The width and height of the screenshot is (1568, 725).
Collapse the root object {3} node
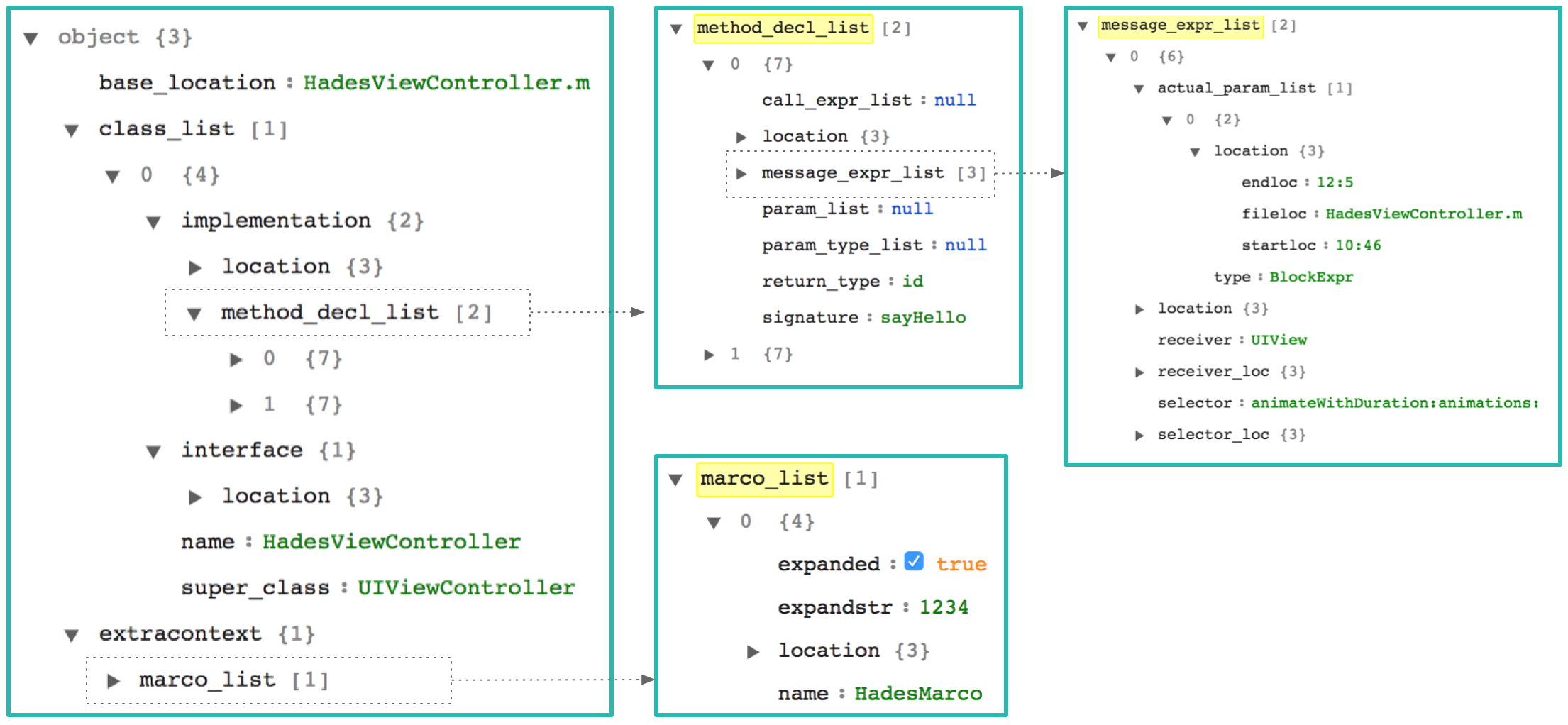tap(31, 38)
